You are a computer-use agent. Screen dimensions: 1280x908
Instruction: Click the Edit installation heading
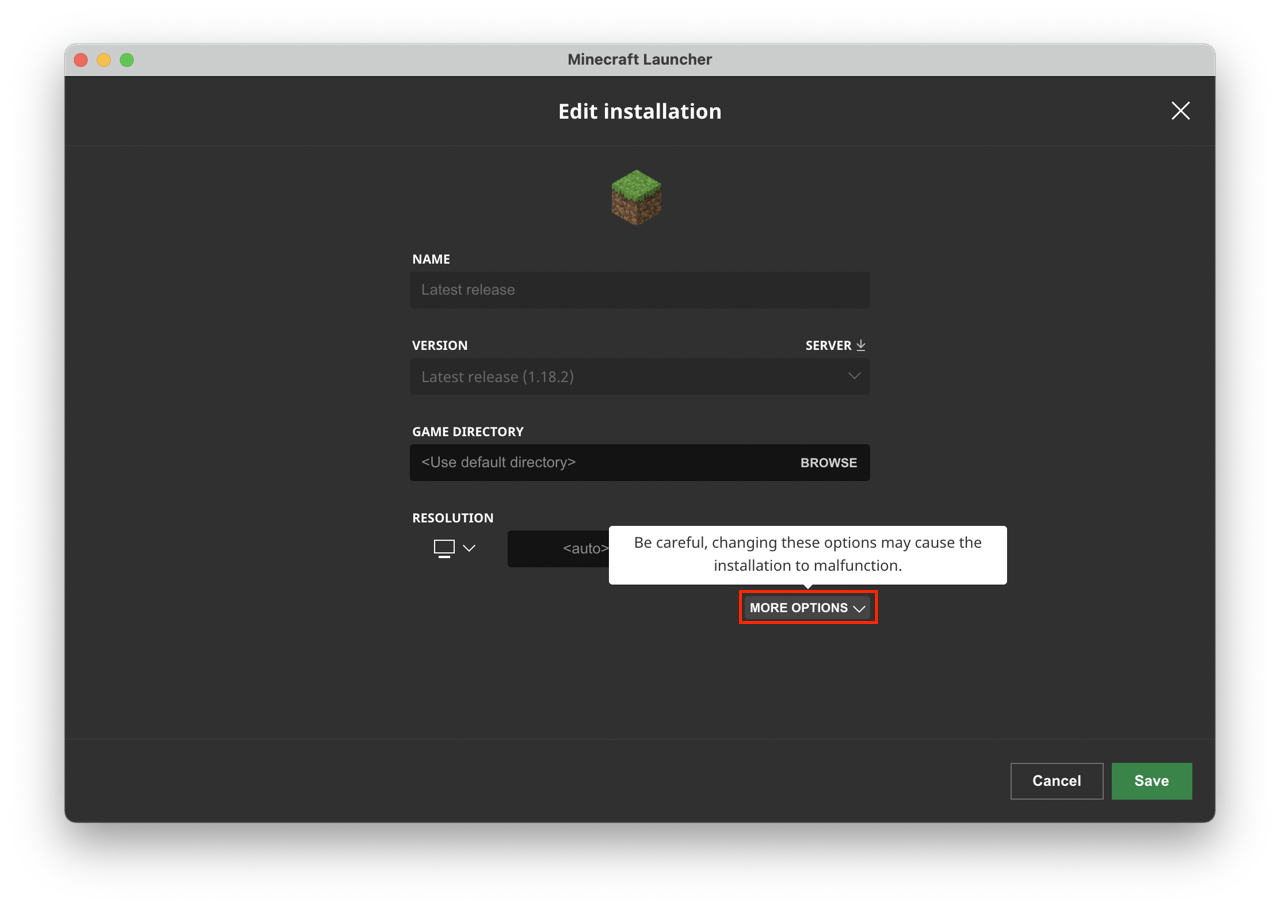tap(640, 111)
